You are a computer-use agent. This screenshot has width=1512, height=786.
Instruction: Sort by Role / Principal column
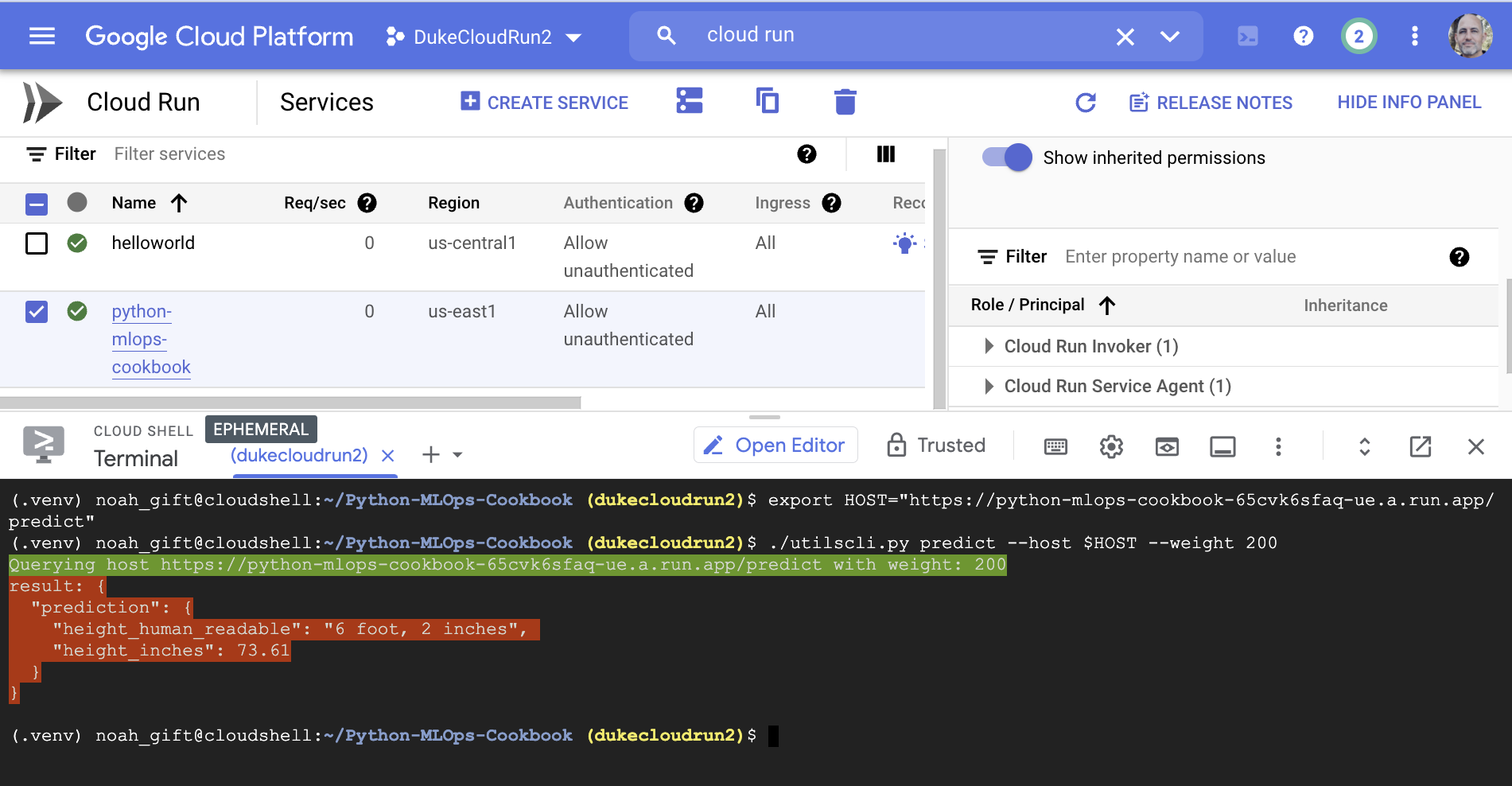pos(1043,305)
